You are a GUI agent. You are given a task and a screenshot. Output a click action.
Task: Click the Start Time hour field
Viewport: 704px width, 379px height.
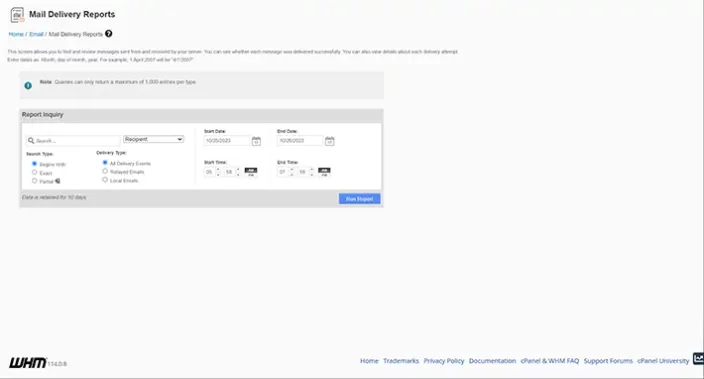point(209,172)
